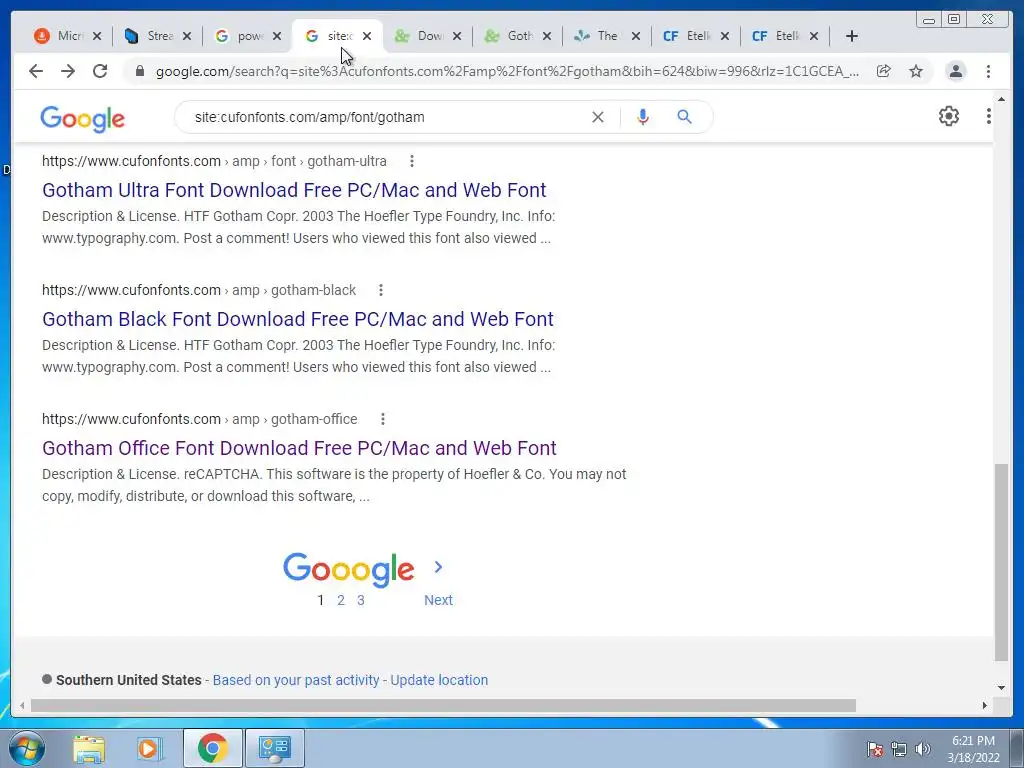Click the Google logo to go home
1024x768 pixels.
[82, 119]
